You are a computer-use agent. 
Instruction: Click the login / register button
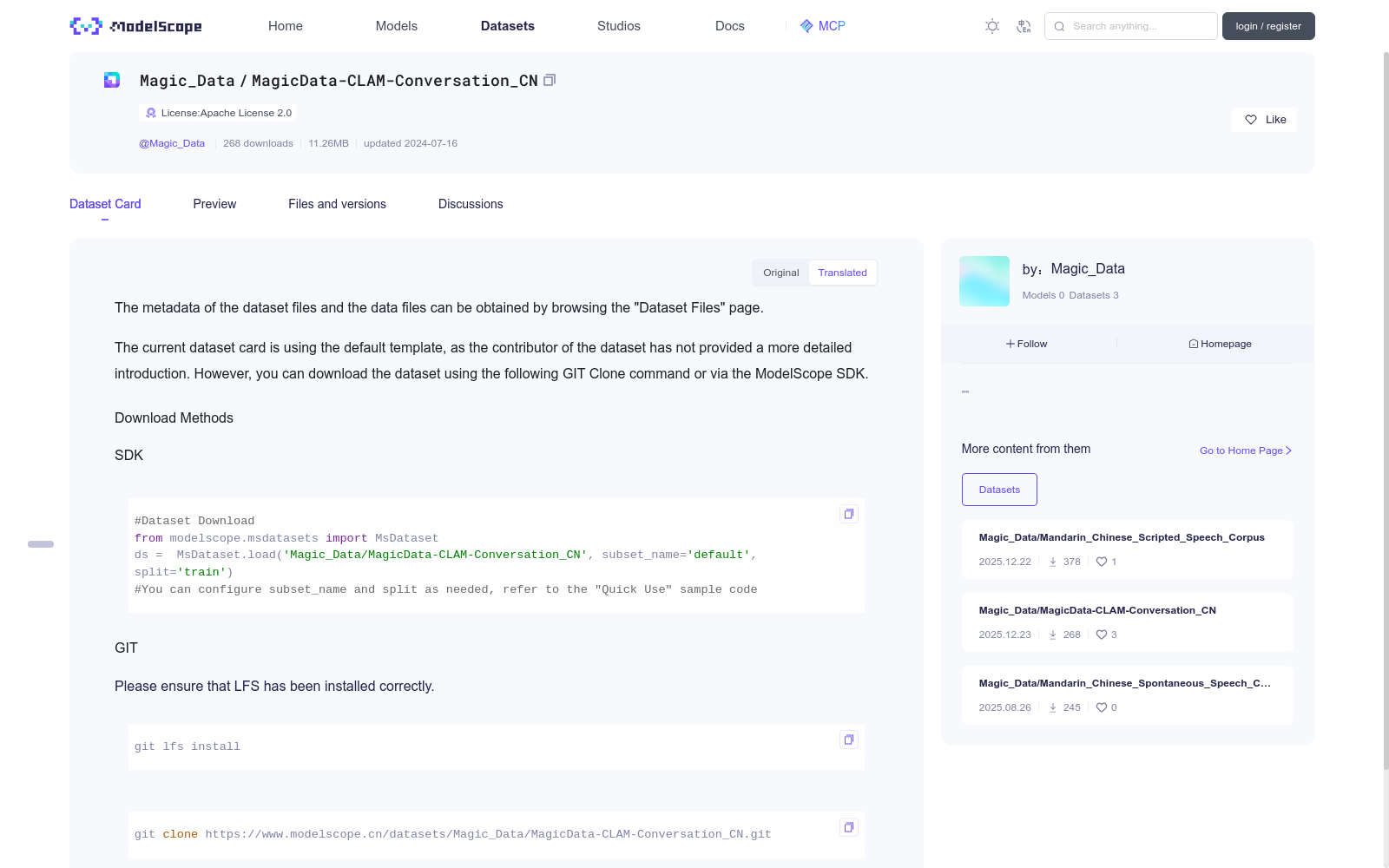[1268, 26]
